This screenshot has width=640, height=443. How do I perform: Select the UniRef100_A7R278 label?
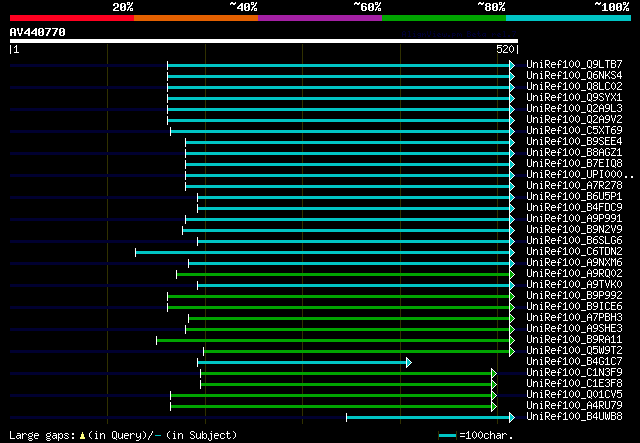coord(574,186)
